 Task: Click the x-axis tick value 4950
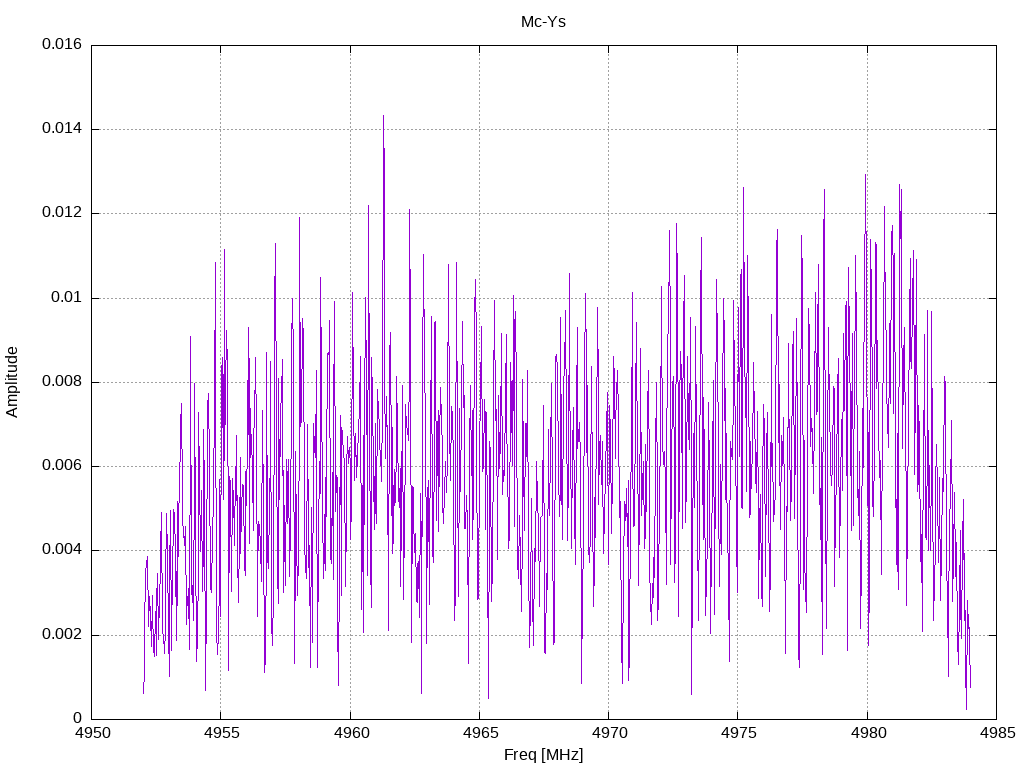(92, 733)
